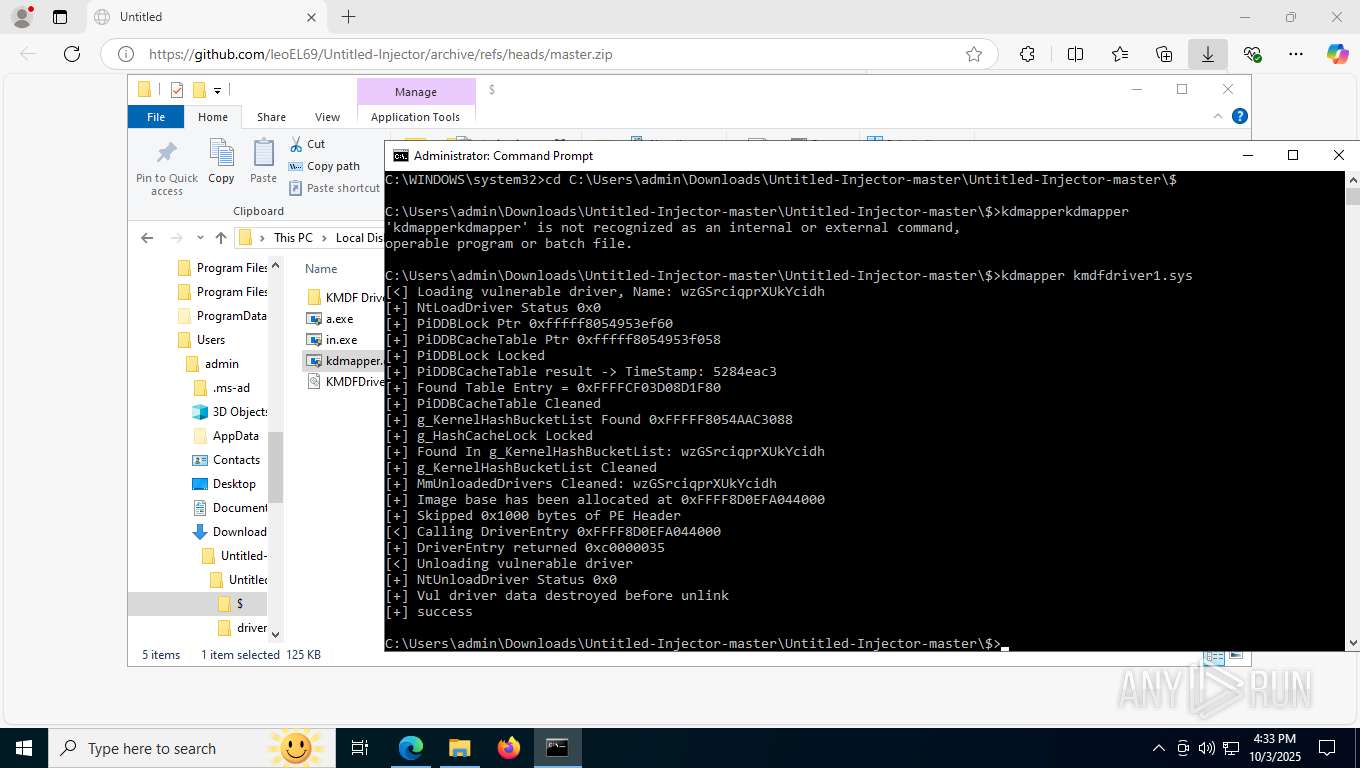Viewport: 1360px width, 768px height.
Task: Select the $ folder in tree
Action: click(230, 604)
